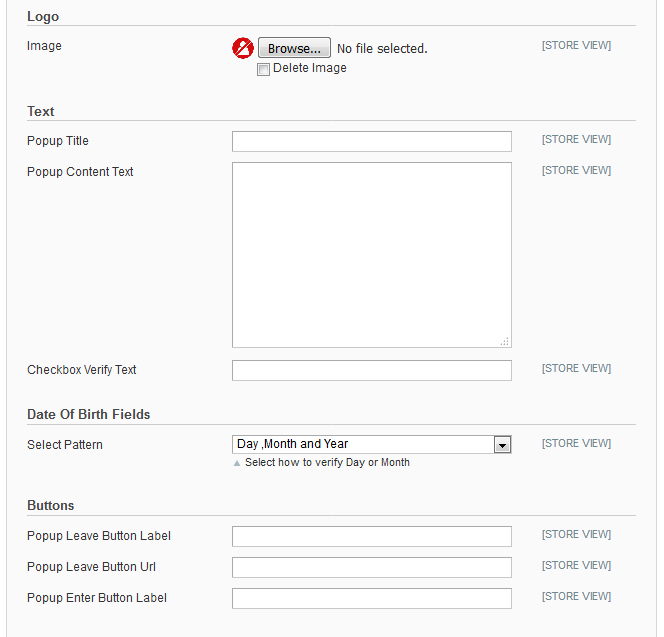Click the Browse... file button
This screenshot has height=637, width=664.
pyautogui.click(x=294, y=48)
